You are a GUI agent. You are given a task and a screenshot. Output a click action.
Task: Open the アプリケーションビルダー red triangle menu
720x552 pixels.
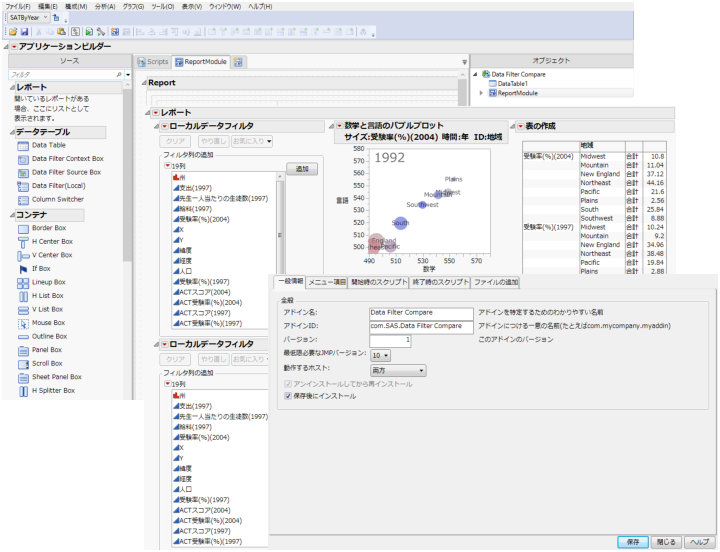(14, 47)
